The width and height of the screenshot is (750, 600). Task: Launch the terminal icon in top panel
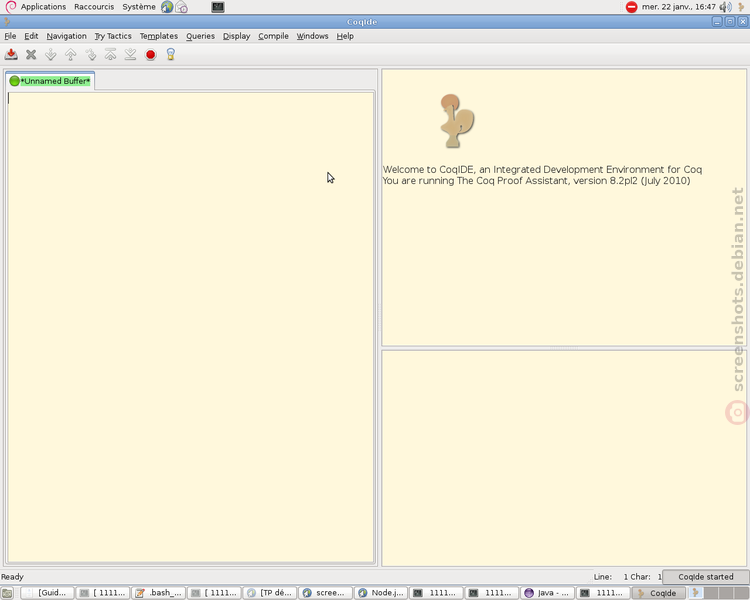pos(218,7)
